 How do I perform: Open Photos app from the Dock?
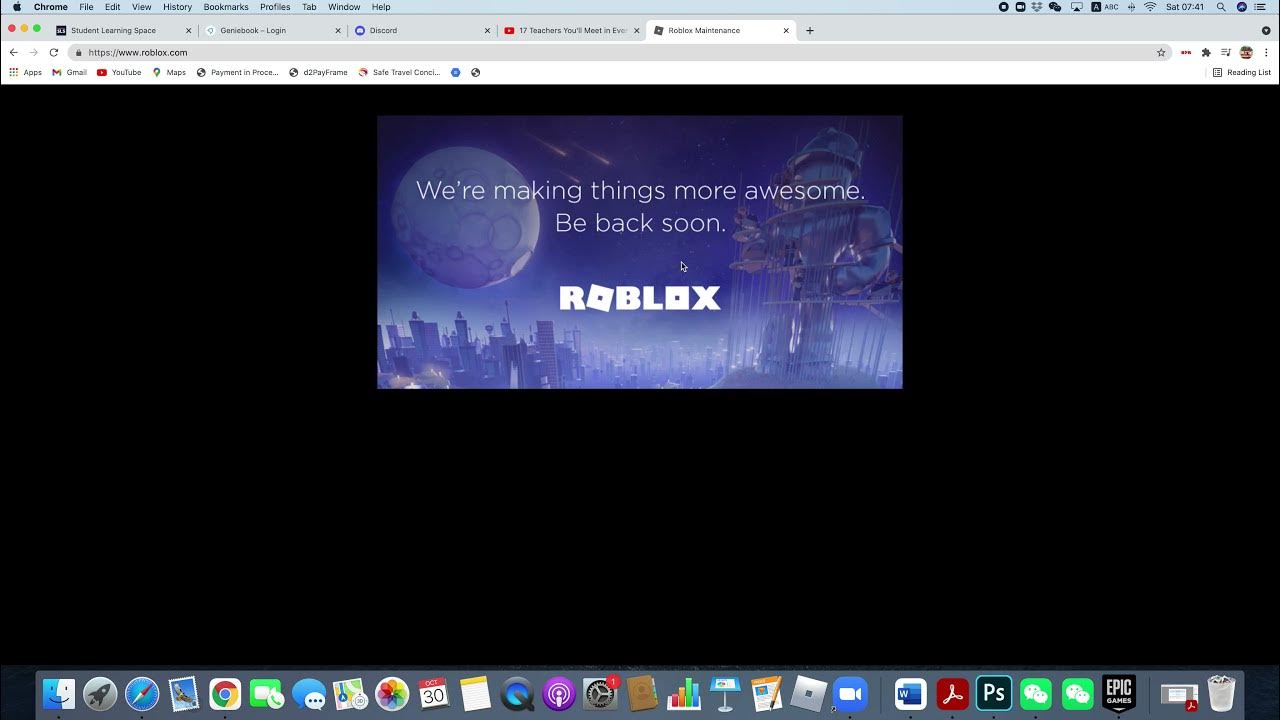click(x=392, y=693)
